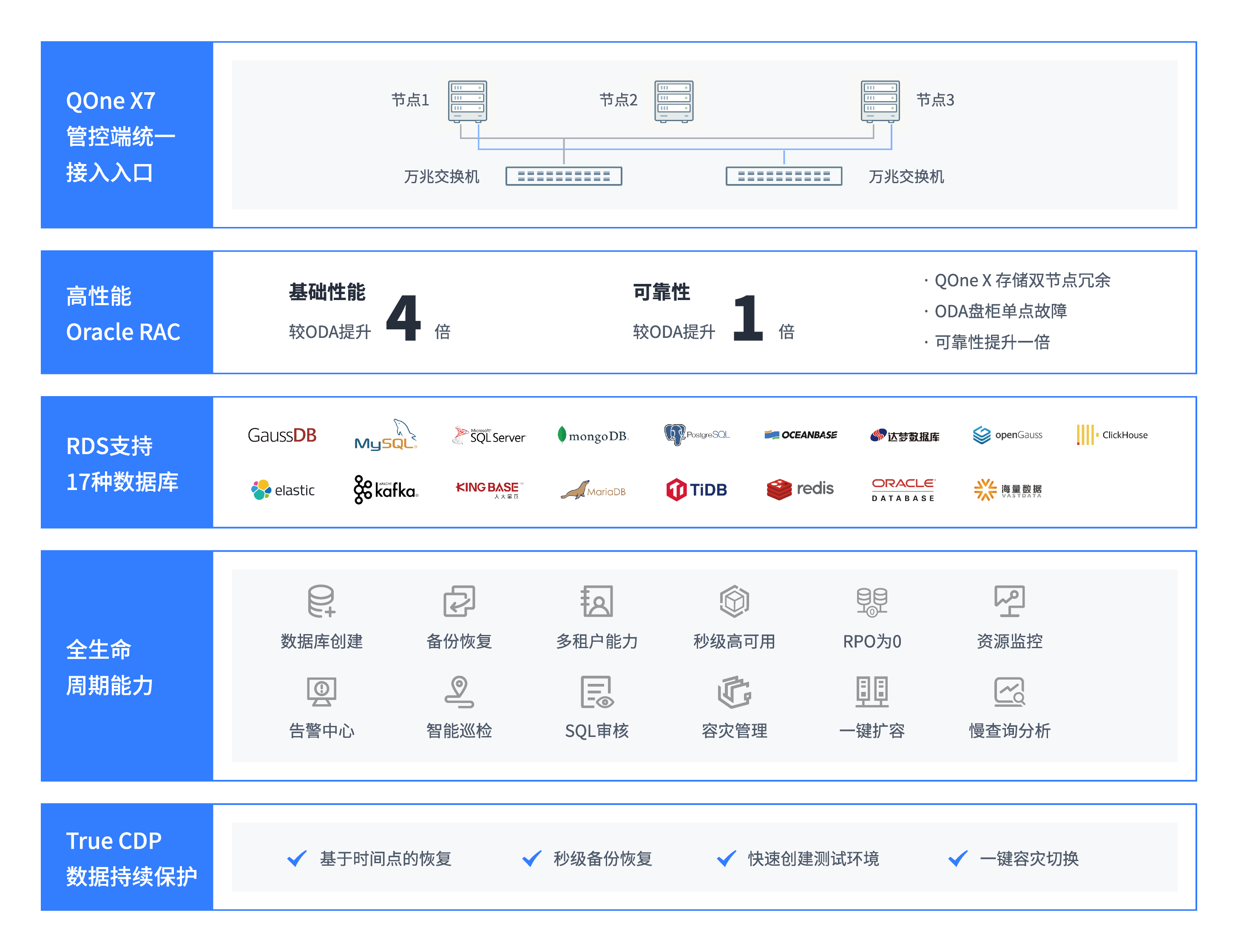The image size is (1238, 952).
Task: Click the 秒级高可用 cube icon
Action: click(x=734, y=601)
